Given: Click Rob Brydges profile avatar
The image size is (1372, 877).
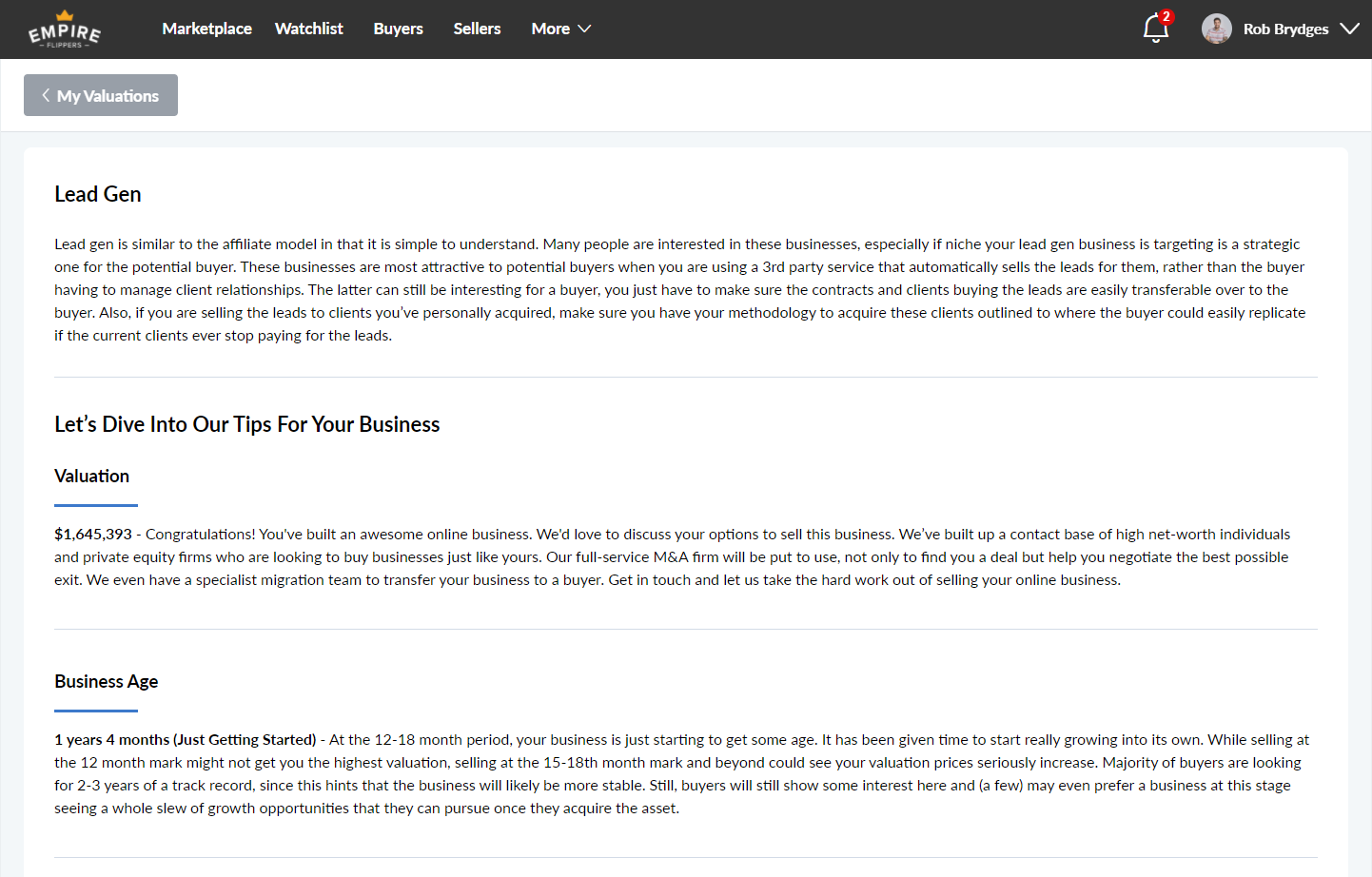Looking at the screenshot, I should 1216,29.
